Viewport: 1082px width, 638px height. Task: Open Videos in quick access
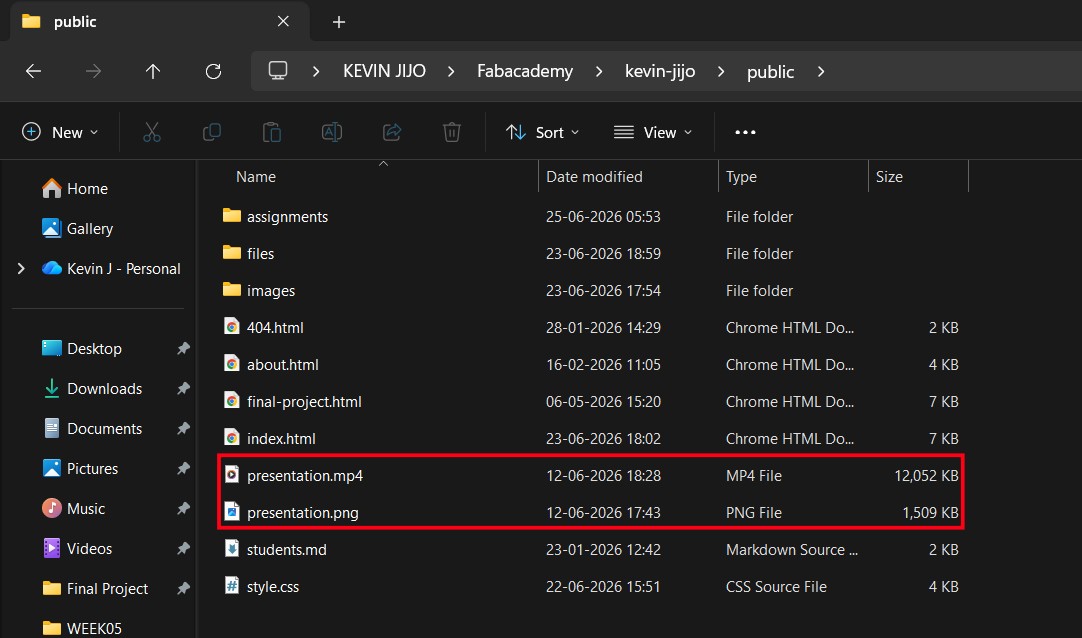77,548
